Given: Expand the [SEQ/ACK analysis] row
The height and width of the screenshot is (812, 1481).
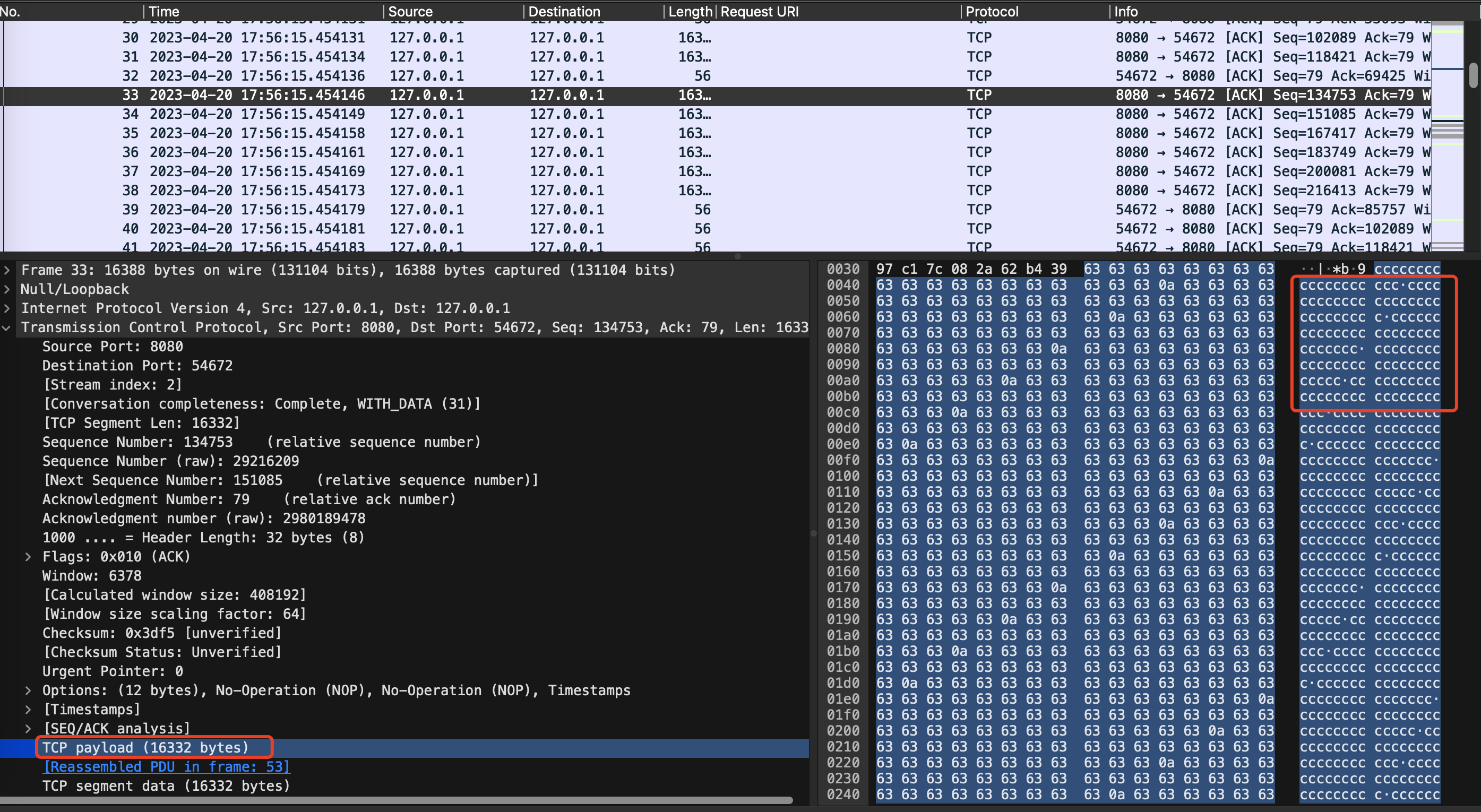Looking at the screenshot, I should [x=28, y=728].
